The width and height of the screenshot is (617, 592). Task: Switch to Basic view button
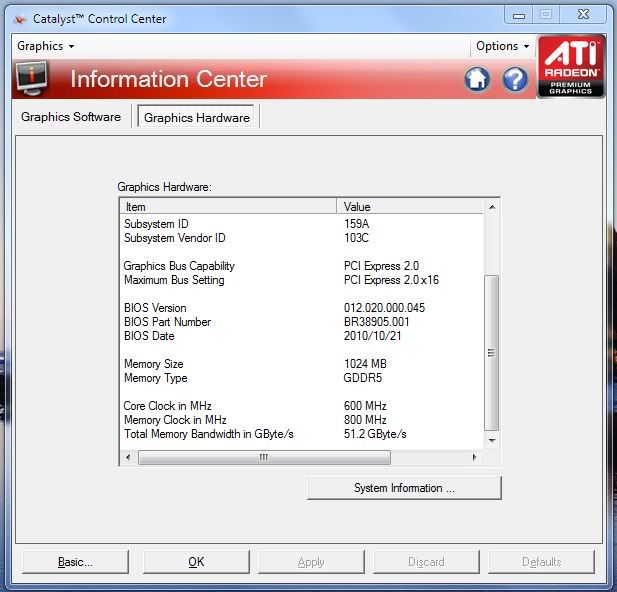pos(75,562)
